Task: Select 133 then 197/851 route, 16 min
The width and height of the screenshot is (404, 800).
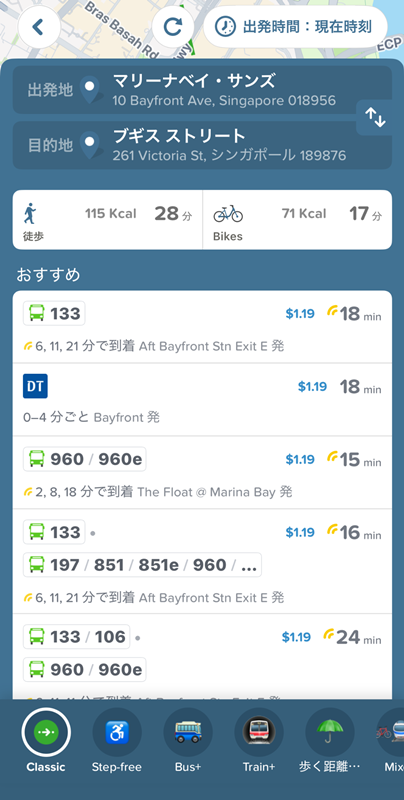Action: 202,562
